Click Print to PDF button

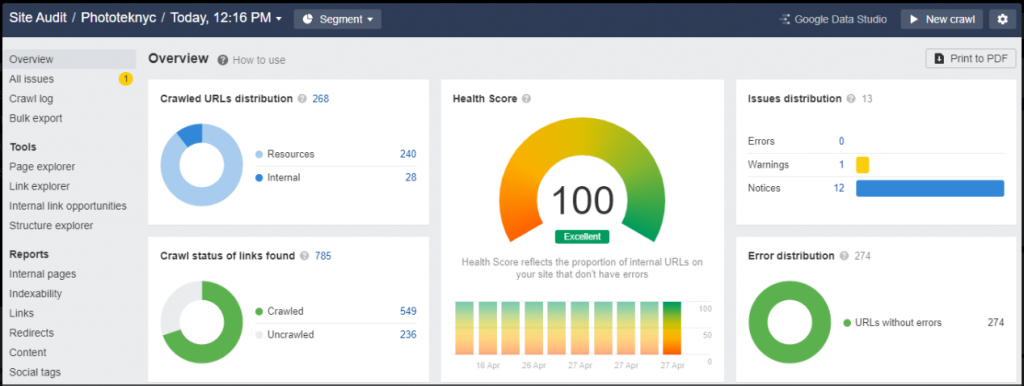(970, 58)
